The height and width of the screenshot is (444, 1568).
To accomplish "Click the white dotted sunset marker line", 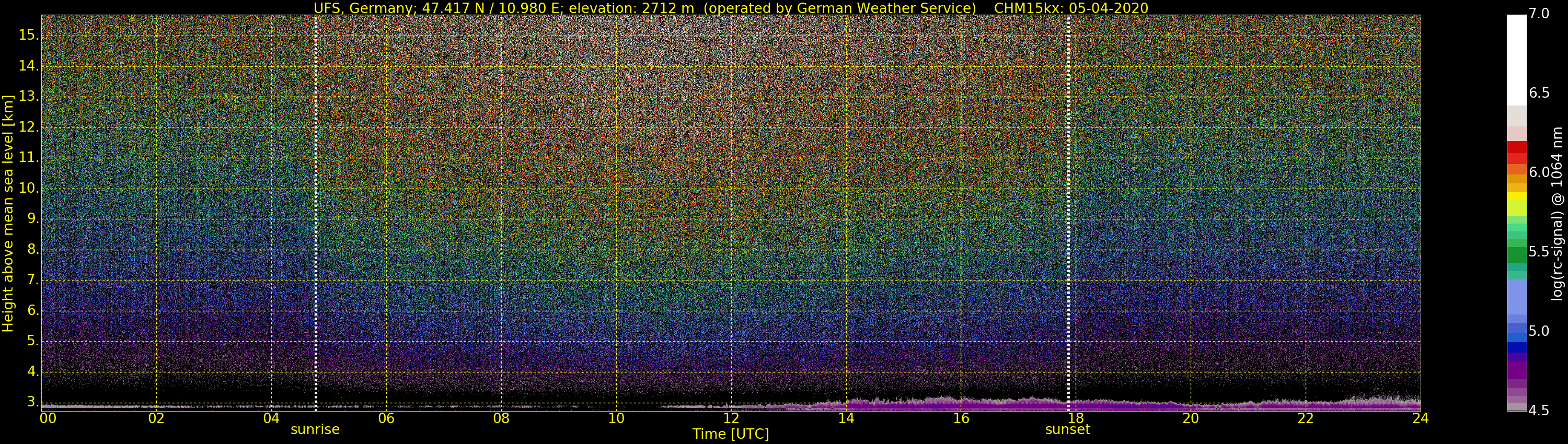I will tap(1068, 213).
